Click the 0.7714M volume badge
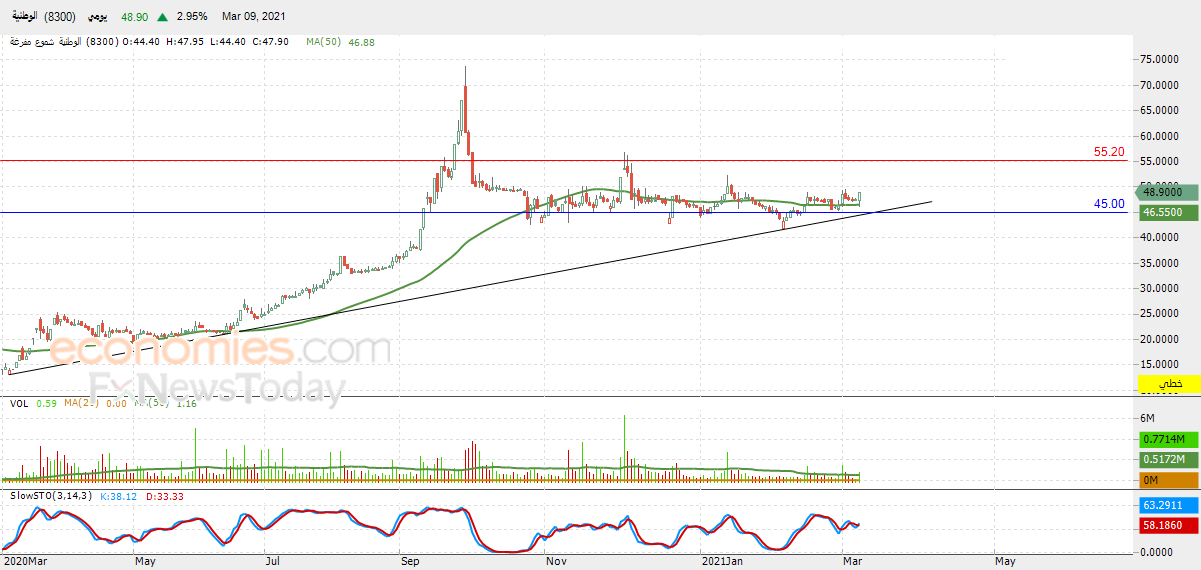 (x=1168, y=439)
